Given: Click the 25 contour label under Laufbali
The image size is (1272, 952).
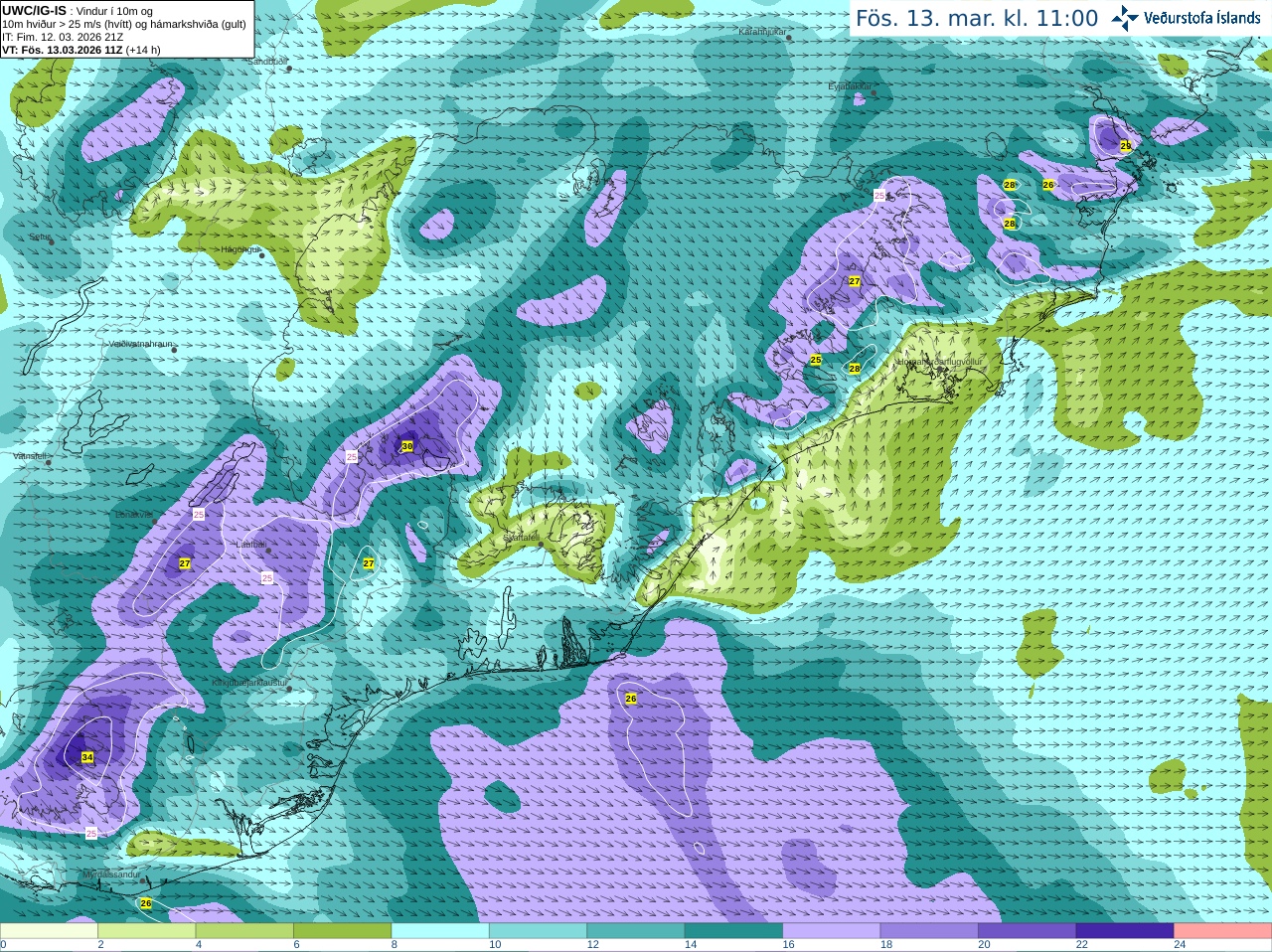Looking at the screenshot, I should (266, 577).
